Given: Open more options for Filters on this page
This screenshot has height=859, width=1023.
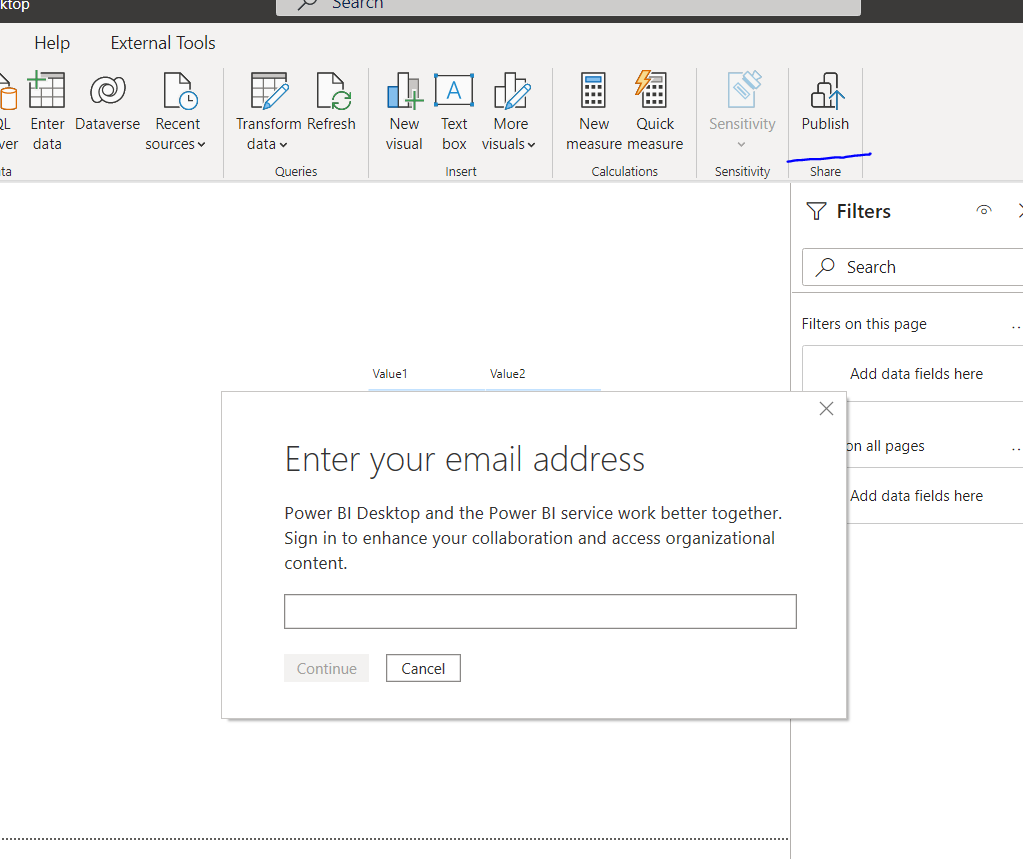Looking at the screenshot, I should coord(1016,325).
